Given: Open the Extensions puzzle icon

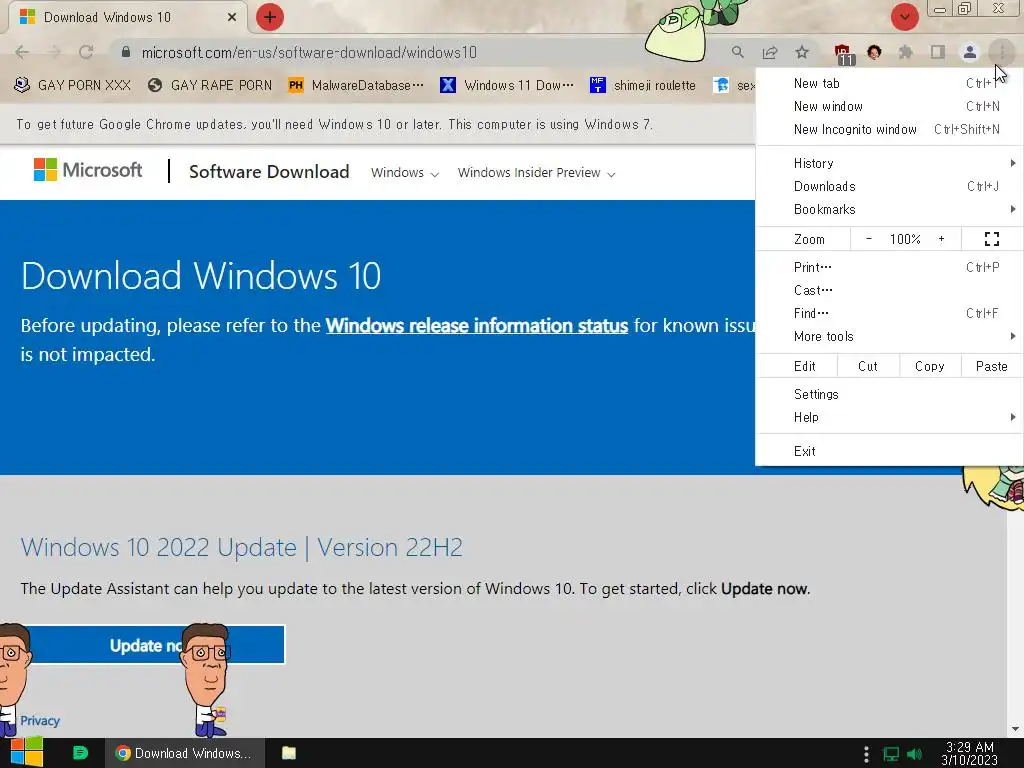Looking at the screenshot, I should click(906, 52).
